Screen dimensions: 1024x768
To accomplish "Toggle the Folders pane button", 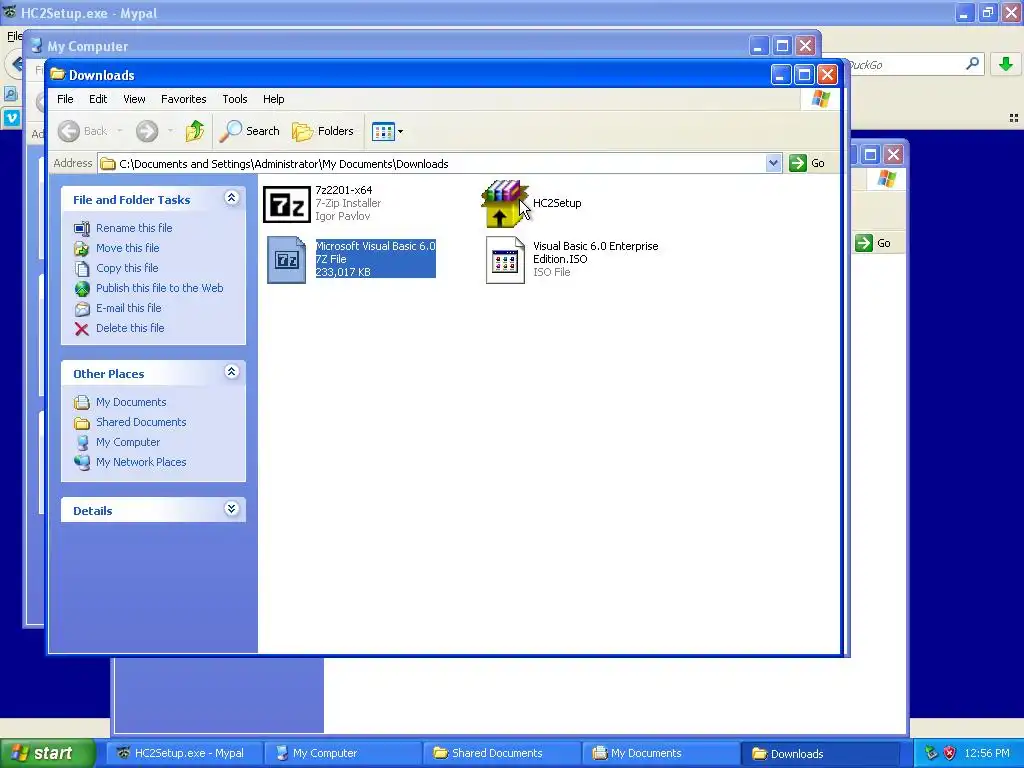I will tap(323, 131).
